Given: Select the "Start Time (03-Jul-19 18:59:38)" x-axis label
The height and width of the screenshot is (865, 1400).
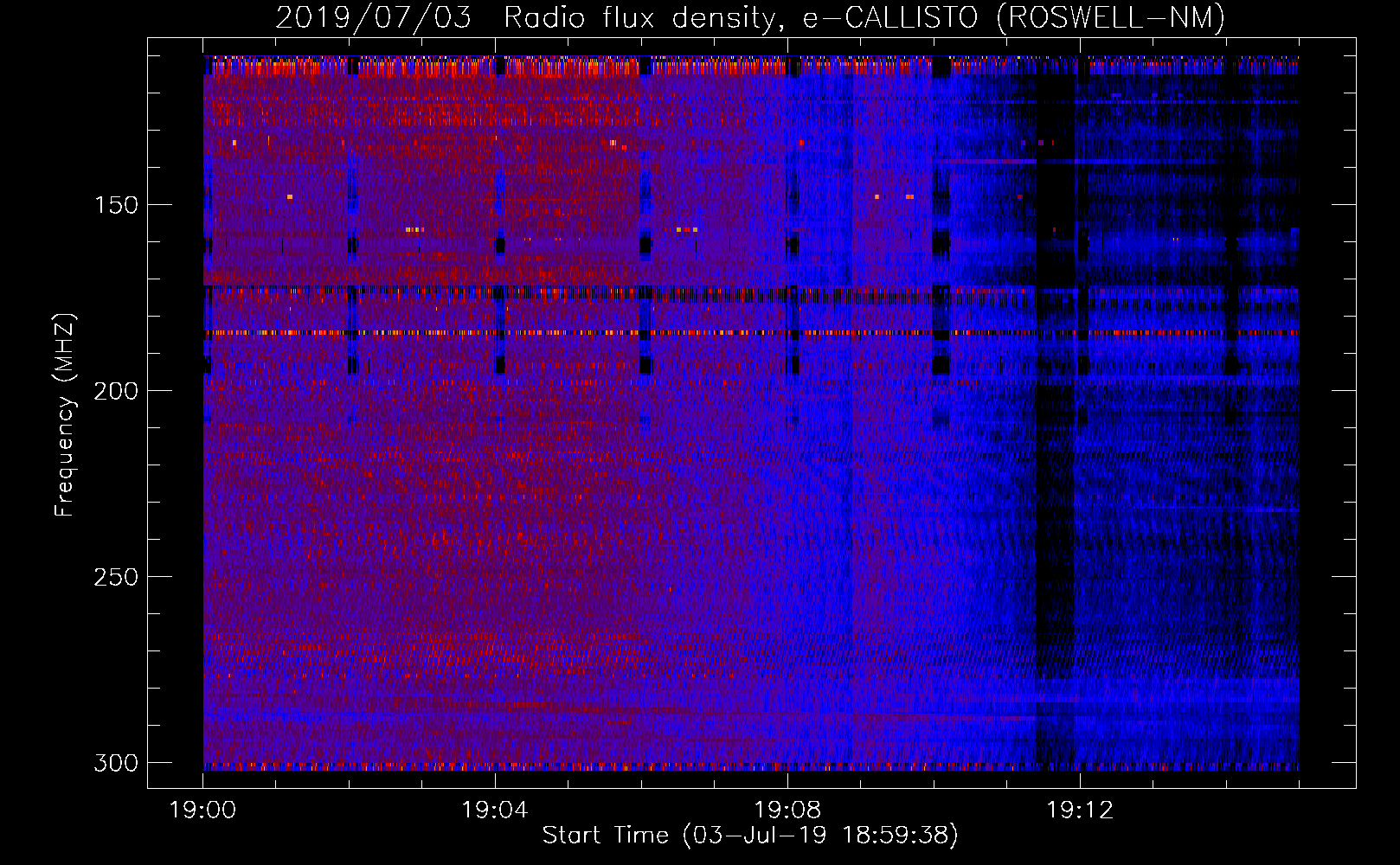Looking at the screenshot, I should 750,836.
